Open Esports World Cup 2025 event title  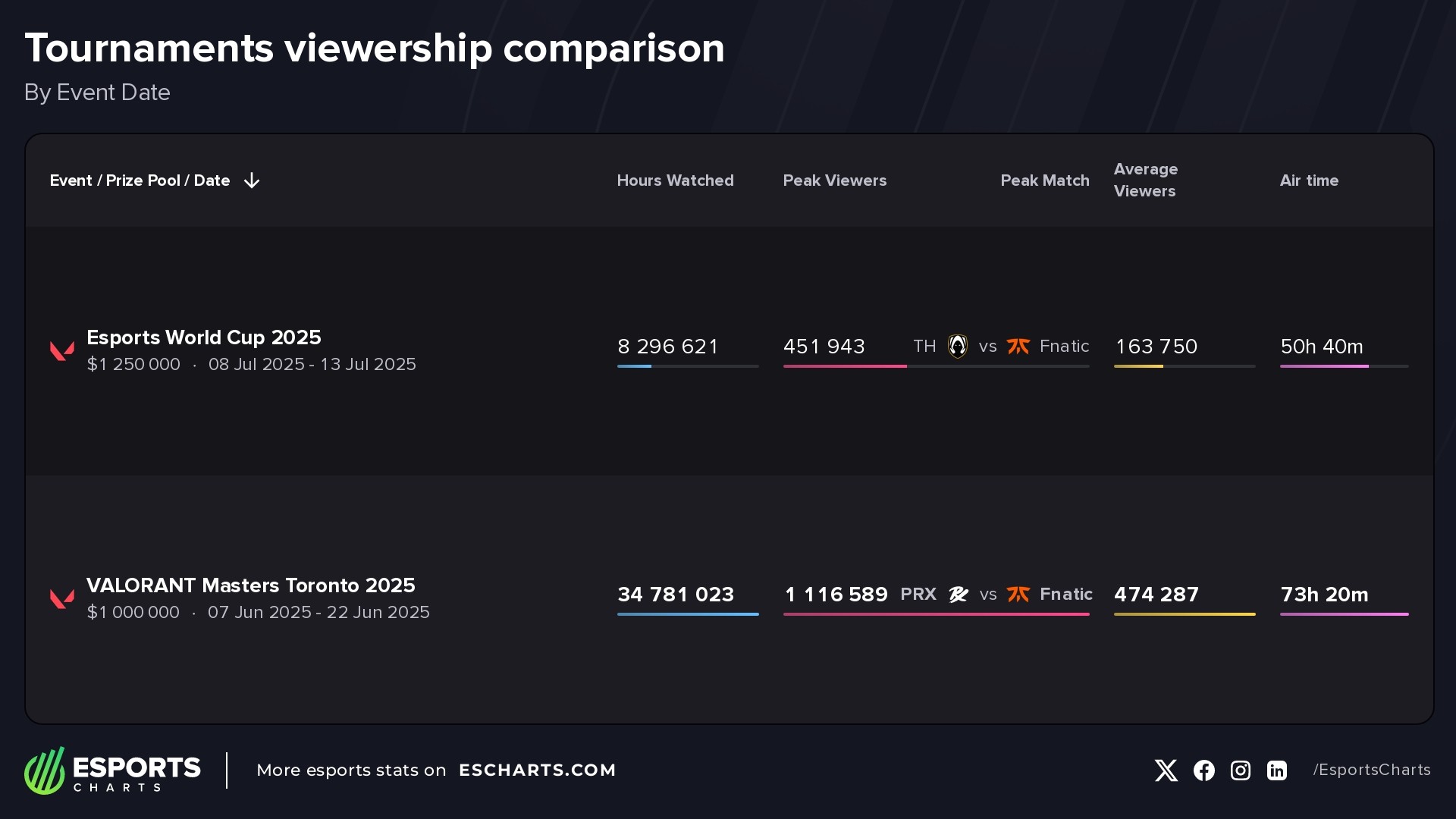(x=203, y=337)
